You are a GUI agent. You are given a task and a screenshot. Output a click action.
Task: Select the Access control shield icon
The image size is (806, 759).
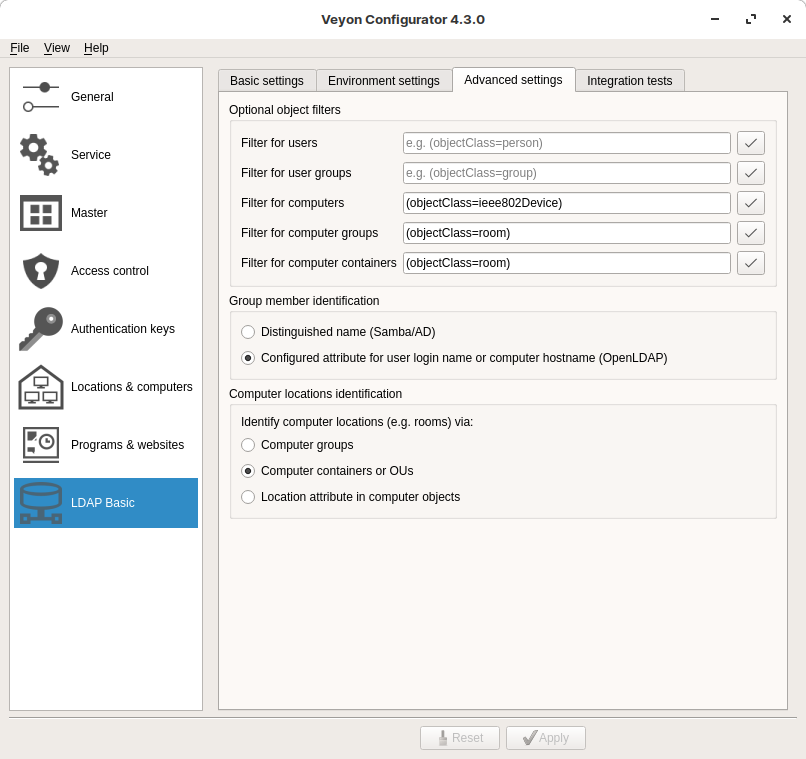pyautogui.click(x=41, y=271)
